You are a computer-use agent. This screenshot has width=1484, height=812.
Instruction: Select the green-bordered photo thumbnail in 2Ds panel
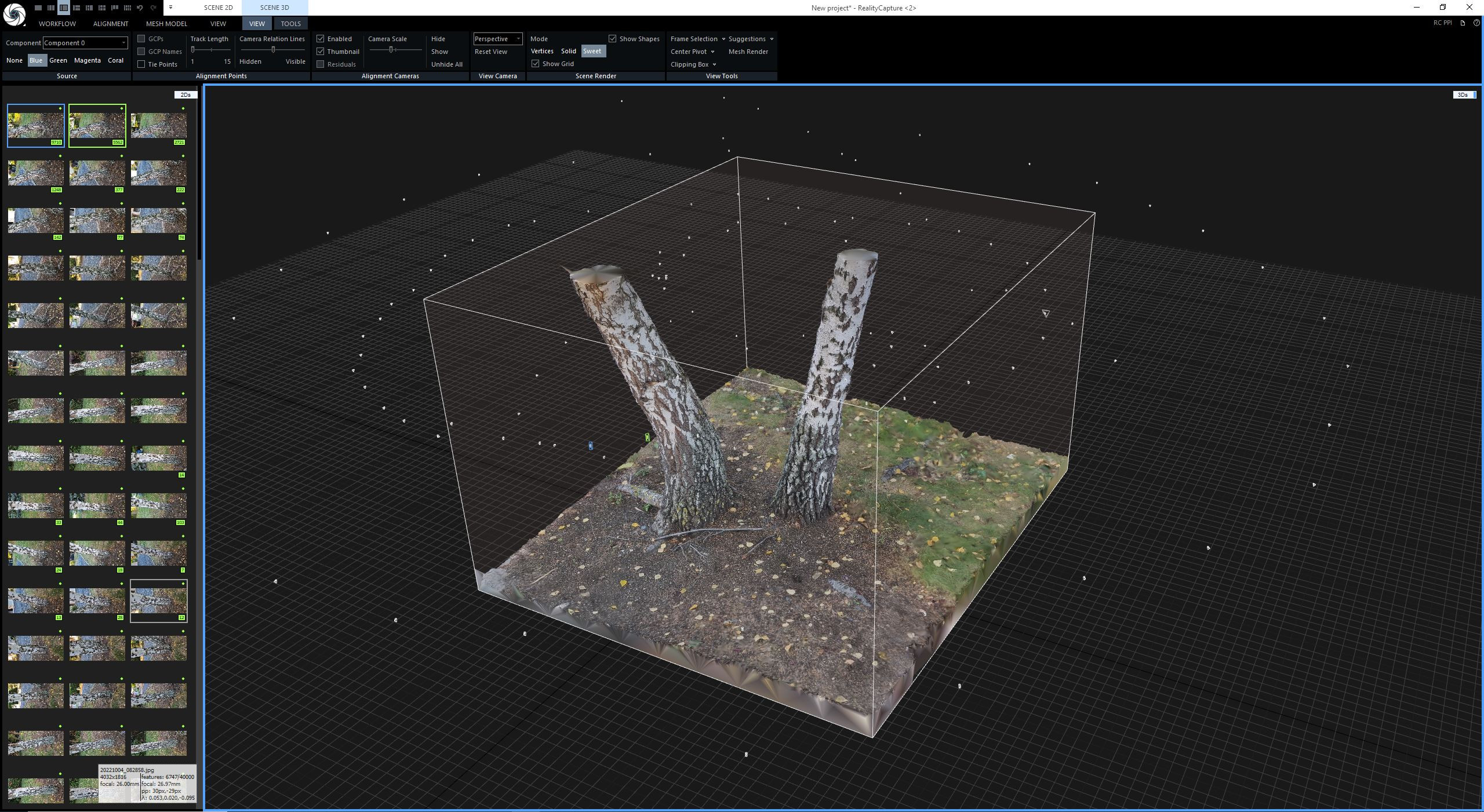coord(97,125)
